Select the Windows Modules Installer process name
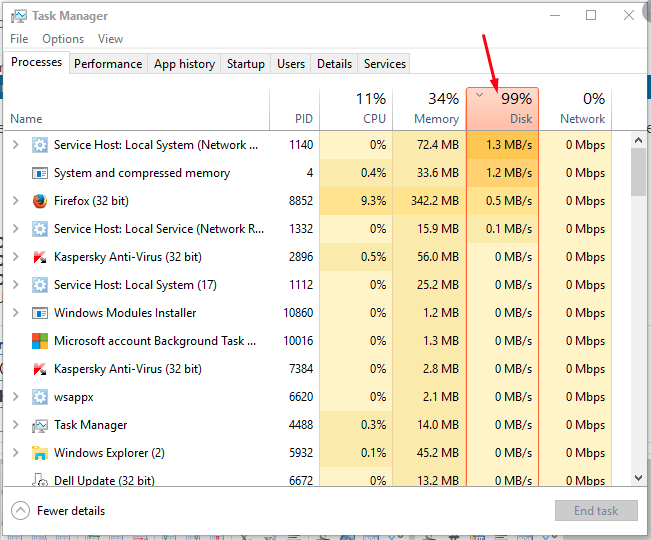 click(125, 313)
